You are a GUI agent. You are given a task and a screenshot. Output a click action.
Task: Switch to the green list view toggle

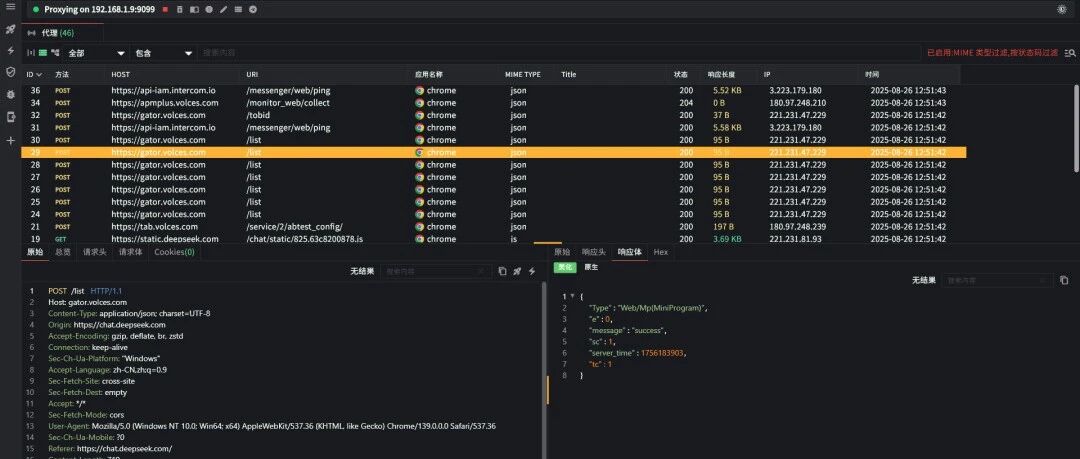point(43,53)
